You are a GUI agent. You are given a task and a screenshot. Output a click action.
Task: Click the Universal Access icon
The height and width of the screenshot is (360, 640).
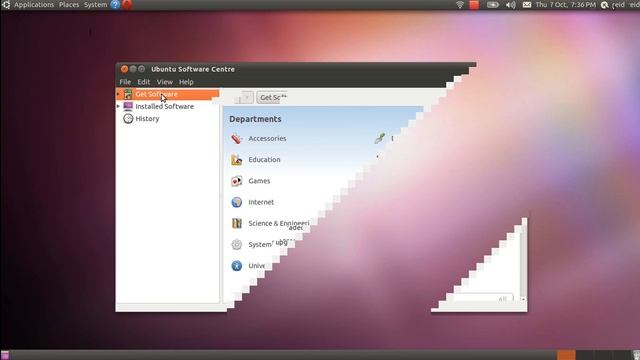(x=237, y=266)
